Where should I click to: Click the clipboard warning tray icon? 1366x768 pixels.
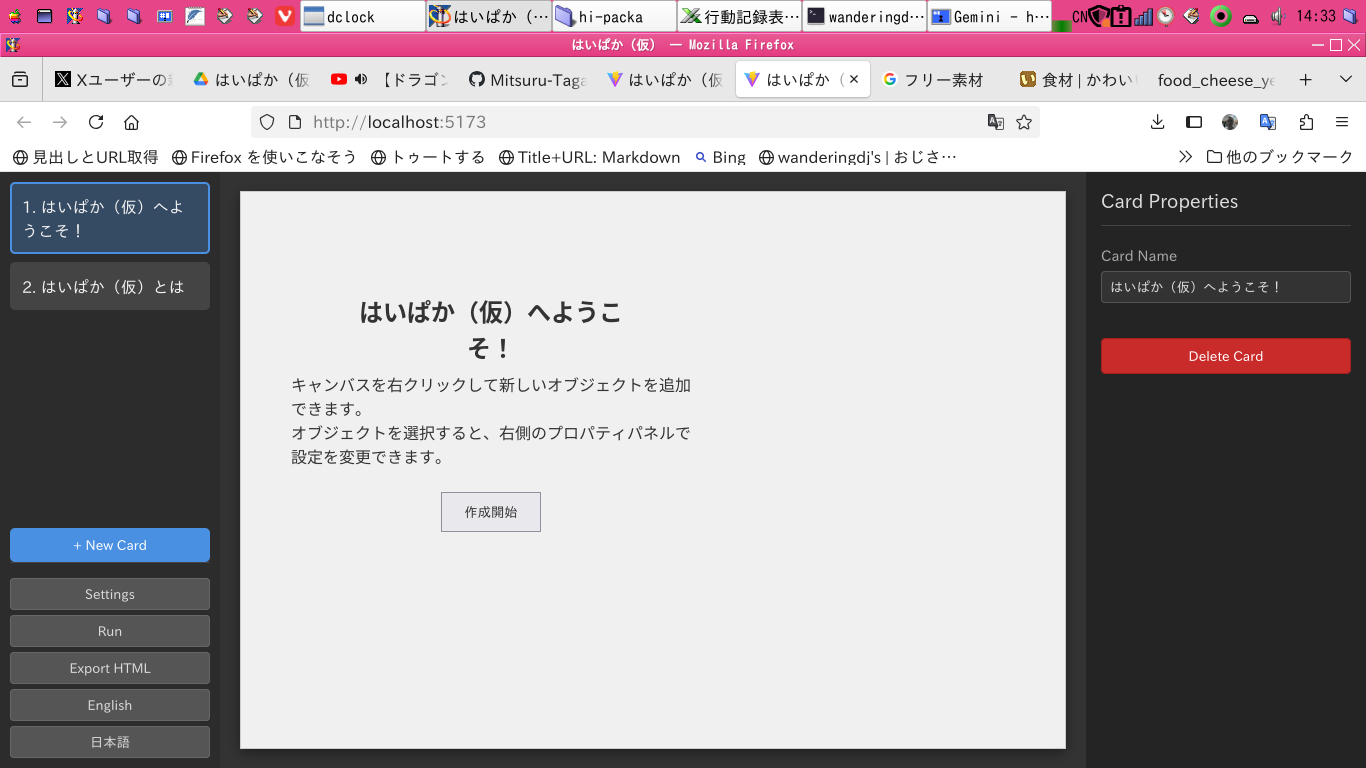click(x=1121, y=16)
